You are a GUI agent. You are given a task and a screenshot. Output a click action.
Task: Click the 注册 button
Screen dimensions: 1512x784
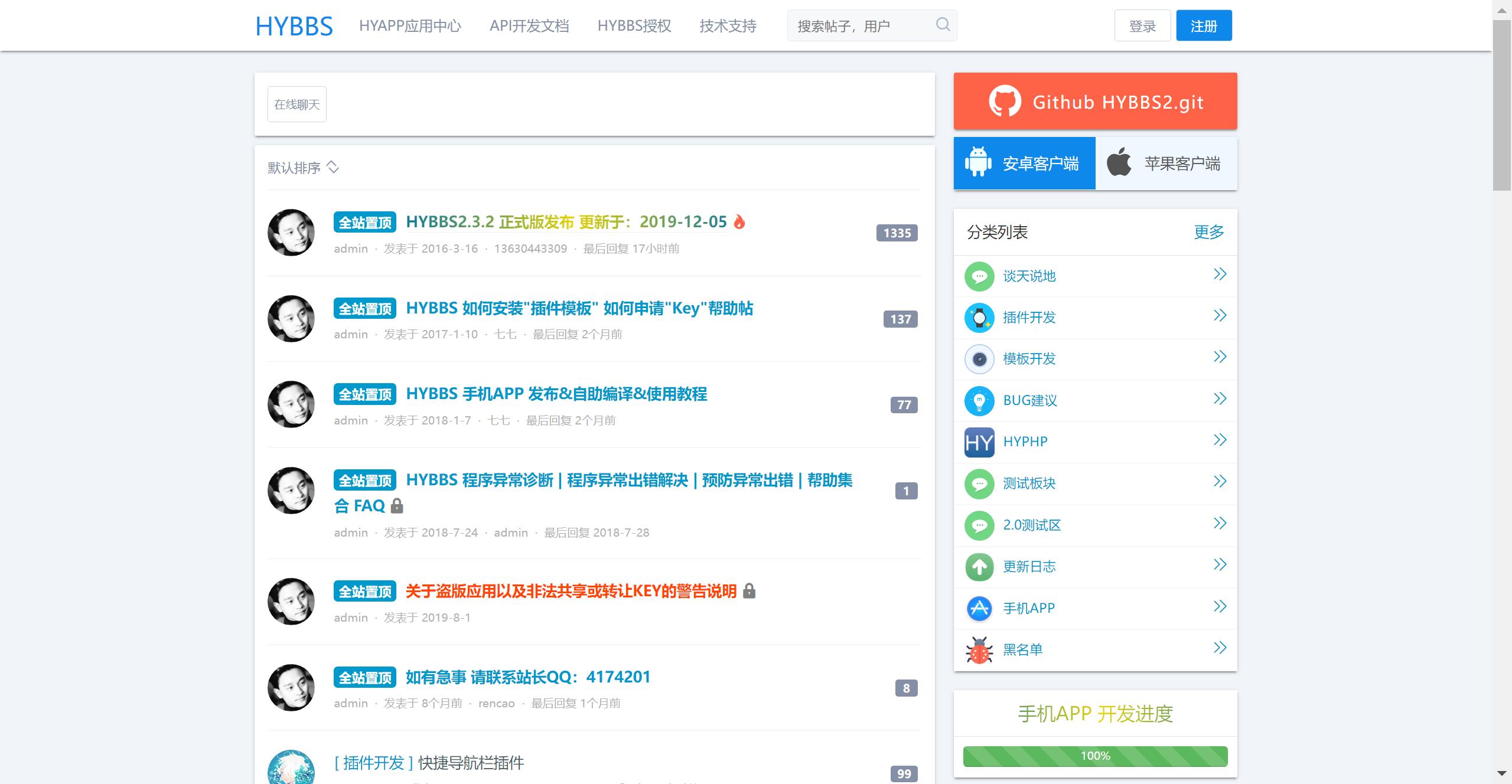(1204, 26)
